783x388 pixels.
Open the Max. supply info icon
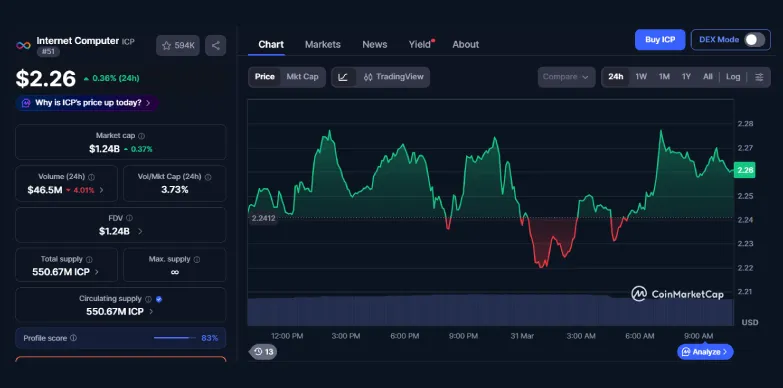click(x=197, y=260)
